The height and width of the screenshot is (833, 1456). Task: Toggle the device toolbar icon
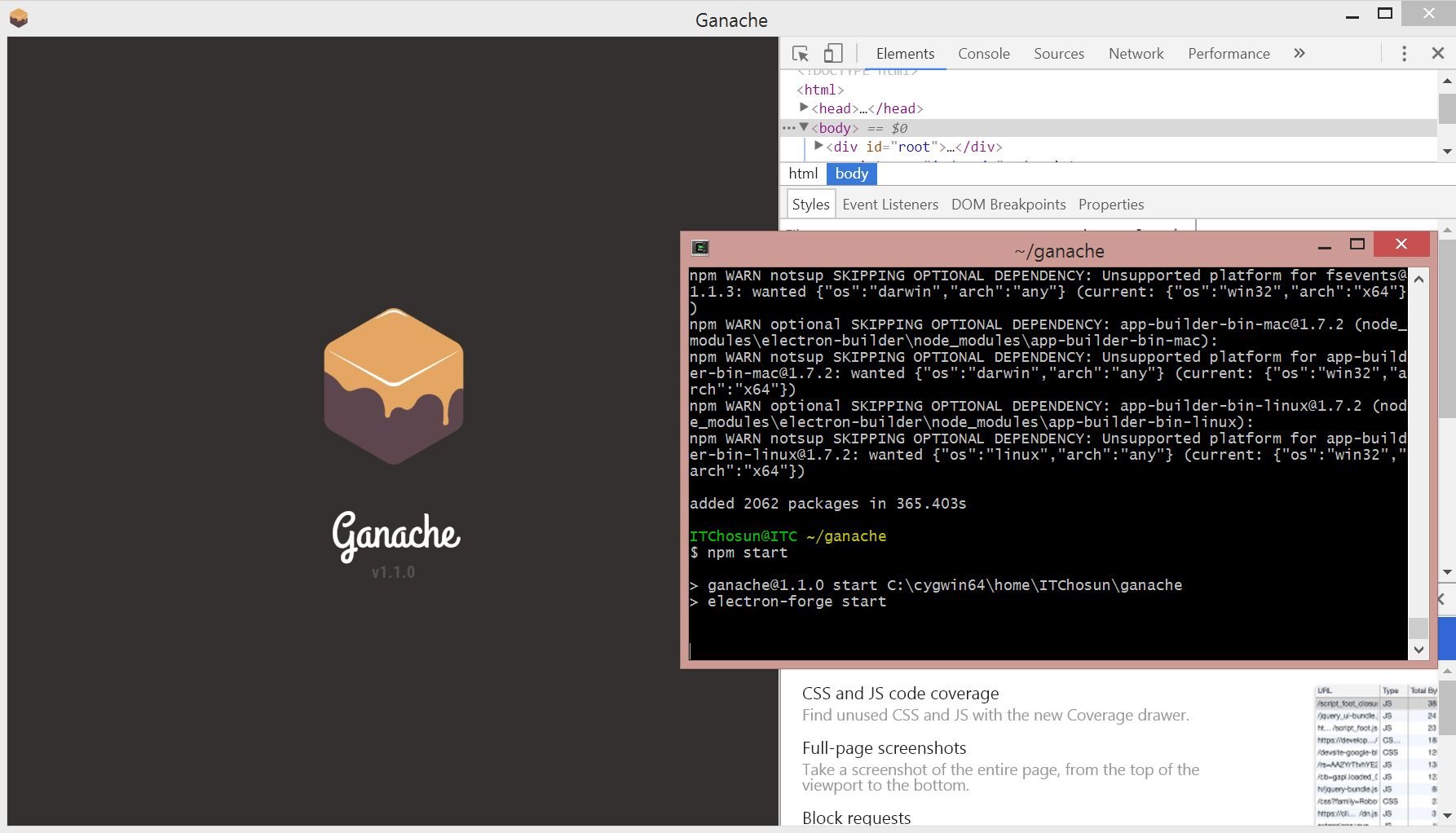832,54
